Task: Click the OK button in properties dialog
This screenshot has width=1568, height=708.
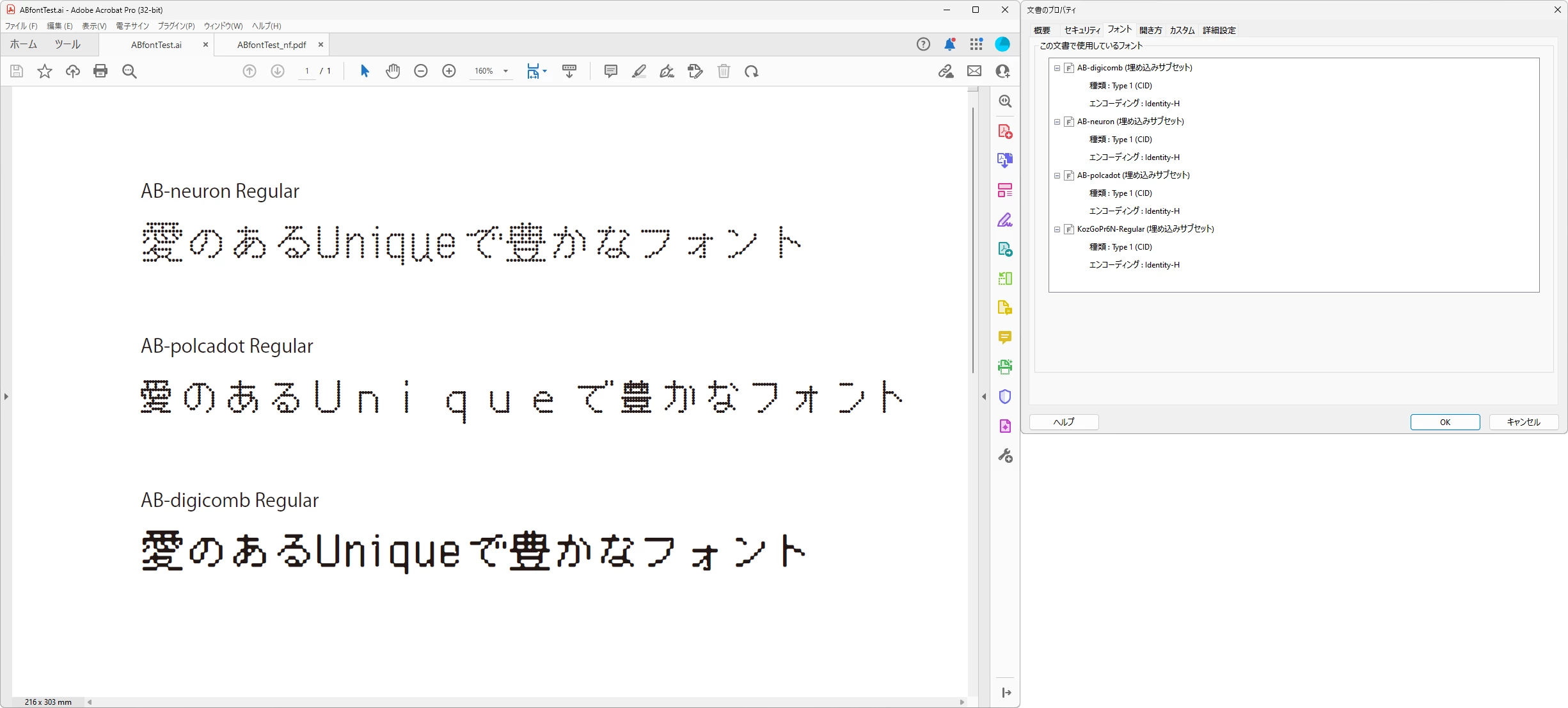Action: (1445, 422)
